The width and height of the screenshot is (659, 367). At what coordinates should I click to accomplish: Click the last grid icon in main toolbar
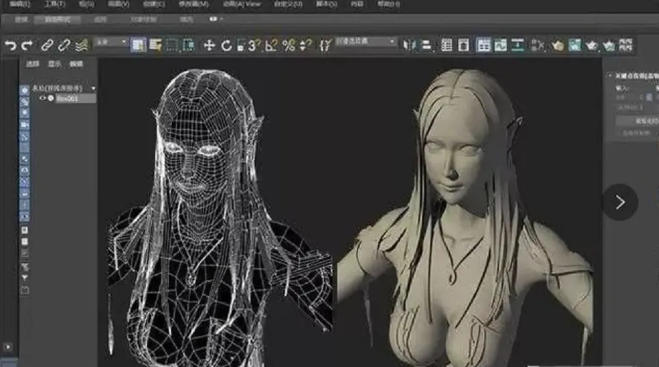626,45
